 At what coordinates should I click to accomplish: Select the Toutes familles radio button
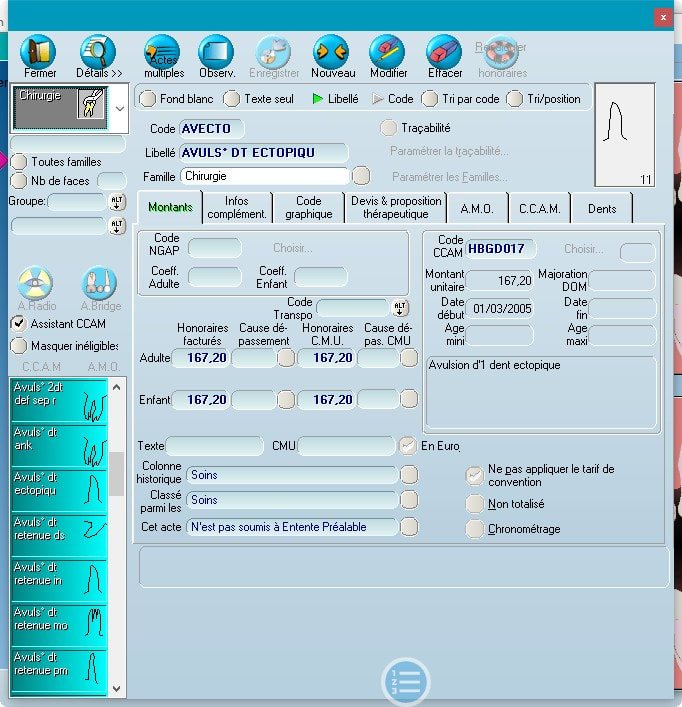pos(18,162)
